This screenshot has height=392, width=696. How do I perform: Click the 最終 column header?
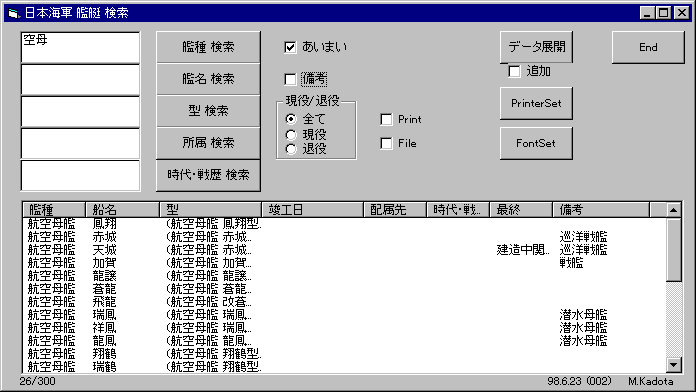click(521, 210)
